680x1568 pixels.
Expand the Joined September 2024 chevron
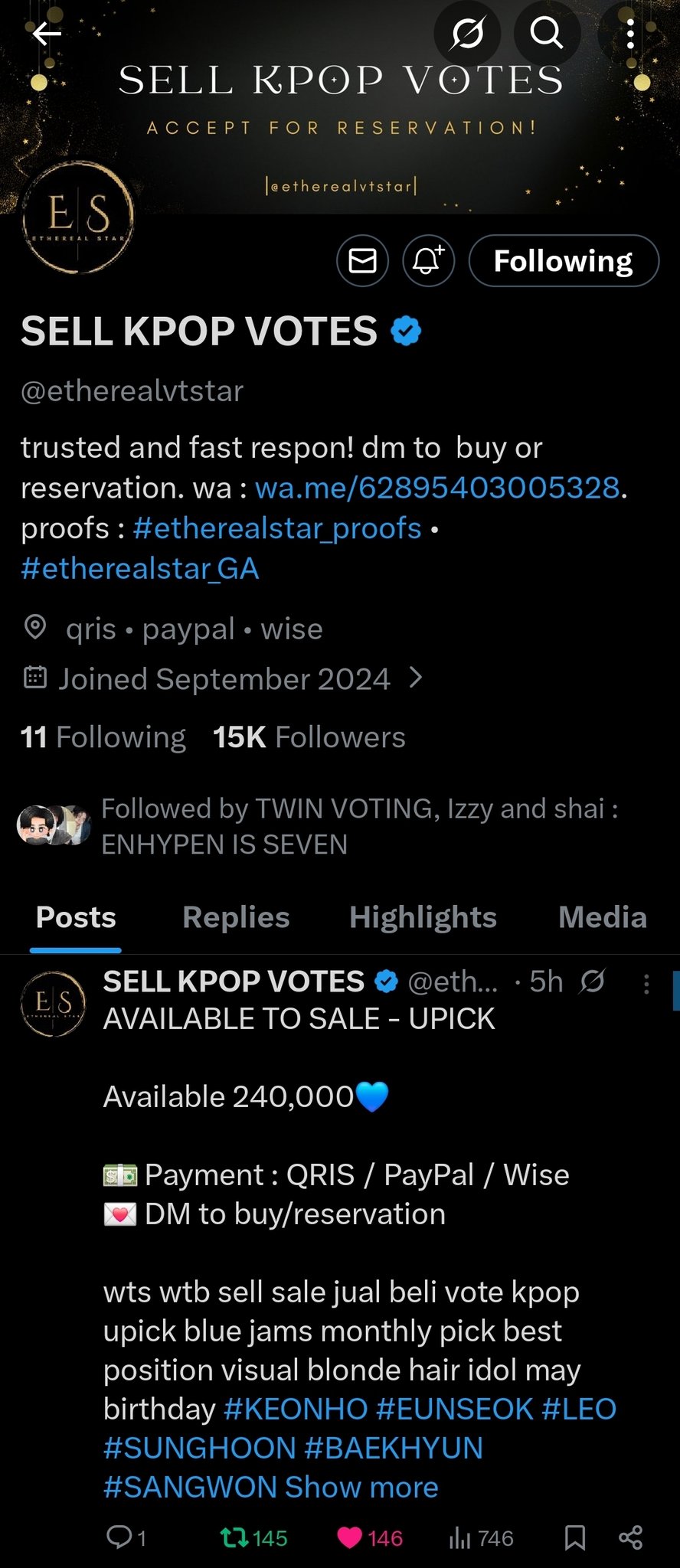[x=416, y=678]
